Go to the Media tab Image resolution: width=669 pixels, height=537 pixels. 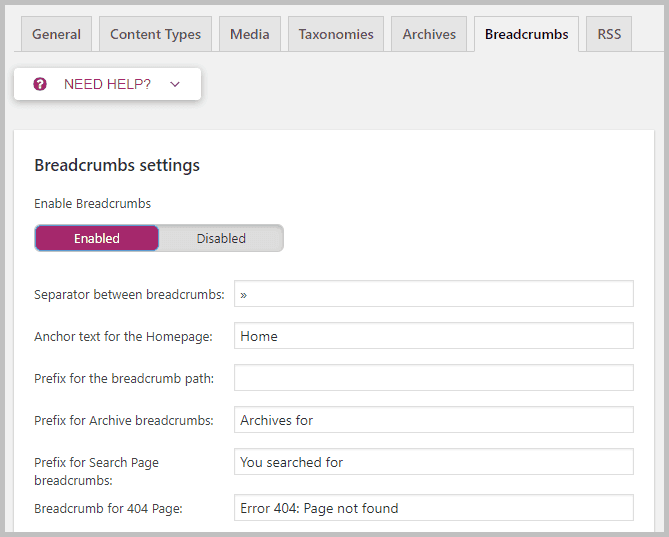(249, 34)
